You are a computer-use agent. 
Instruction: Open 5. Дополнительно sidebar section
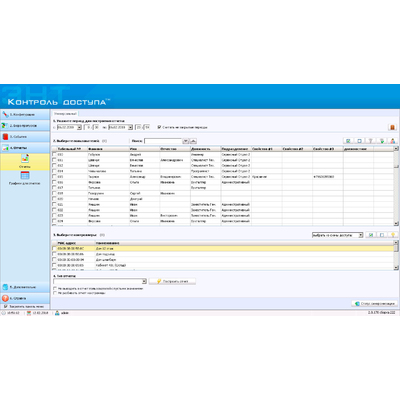tap(25, 287)
